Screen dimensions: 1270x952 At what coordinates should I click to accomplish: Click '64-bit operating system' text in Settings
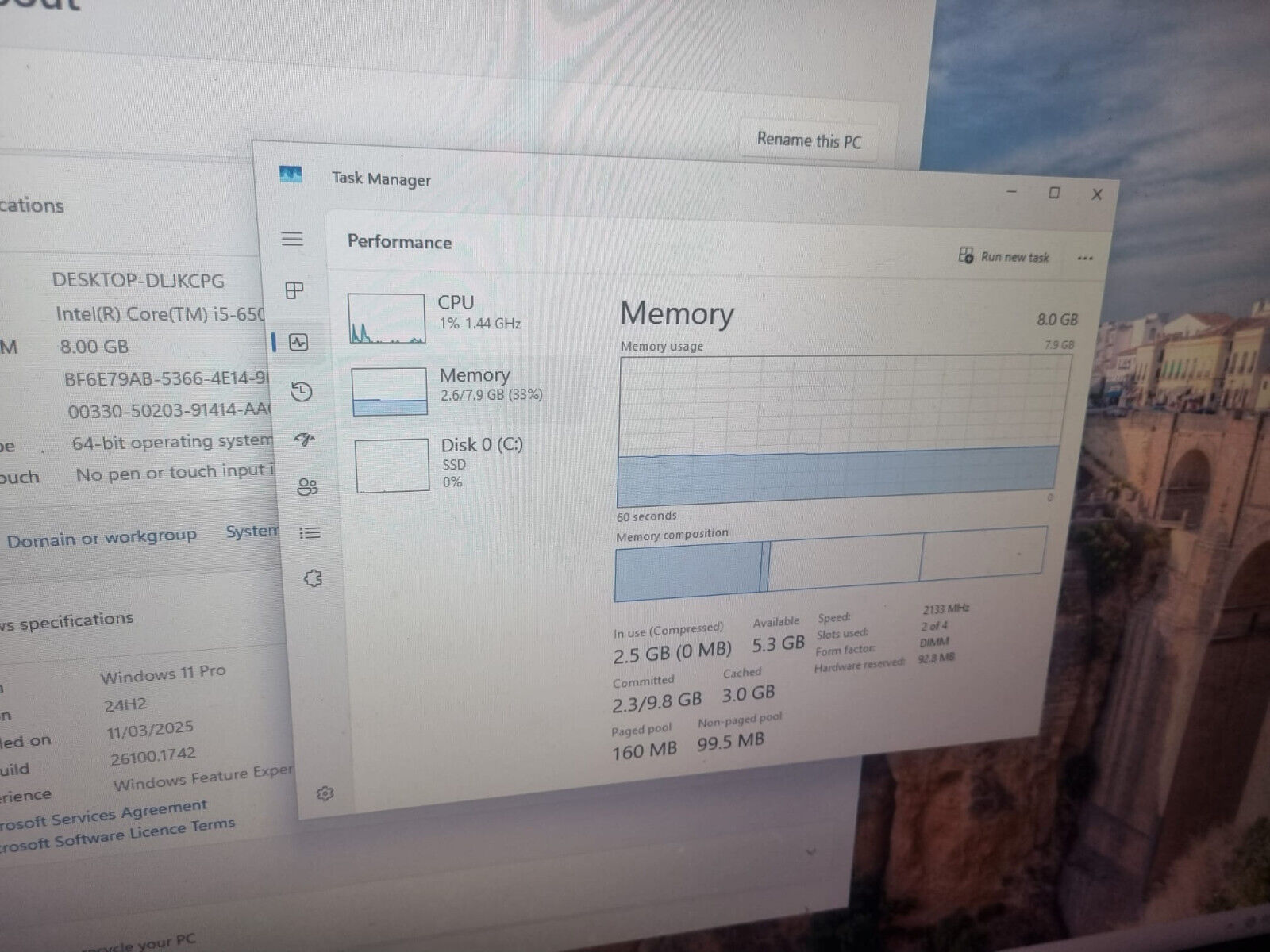(171, 442)
